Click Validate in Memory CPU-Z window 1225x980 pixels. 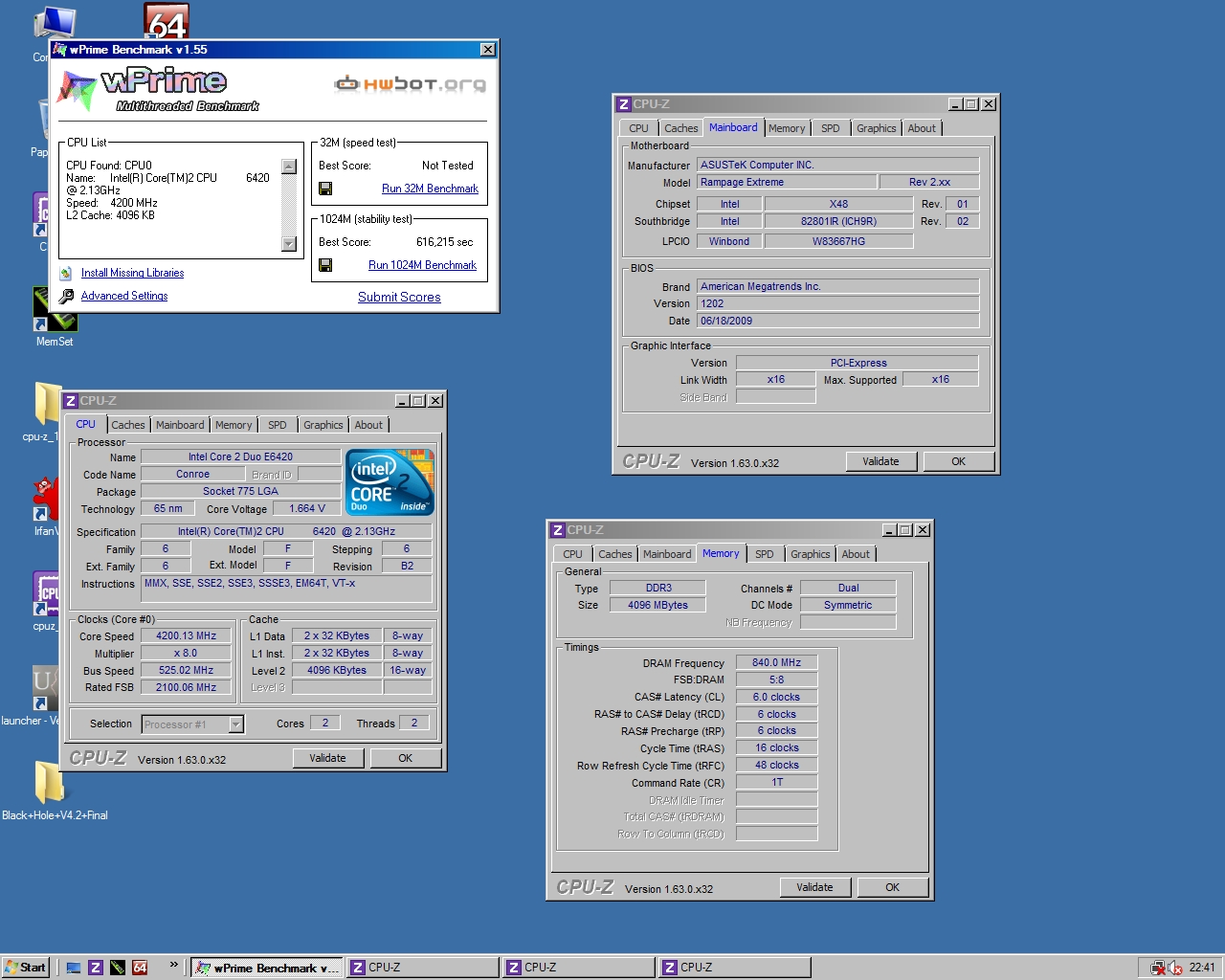(x=814, y=887)
